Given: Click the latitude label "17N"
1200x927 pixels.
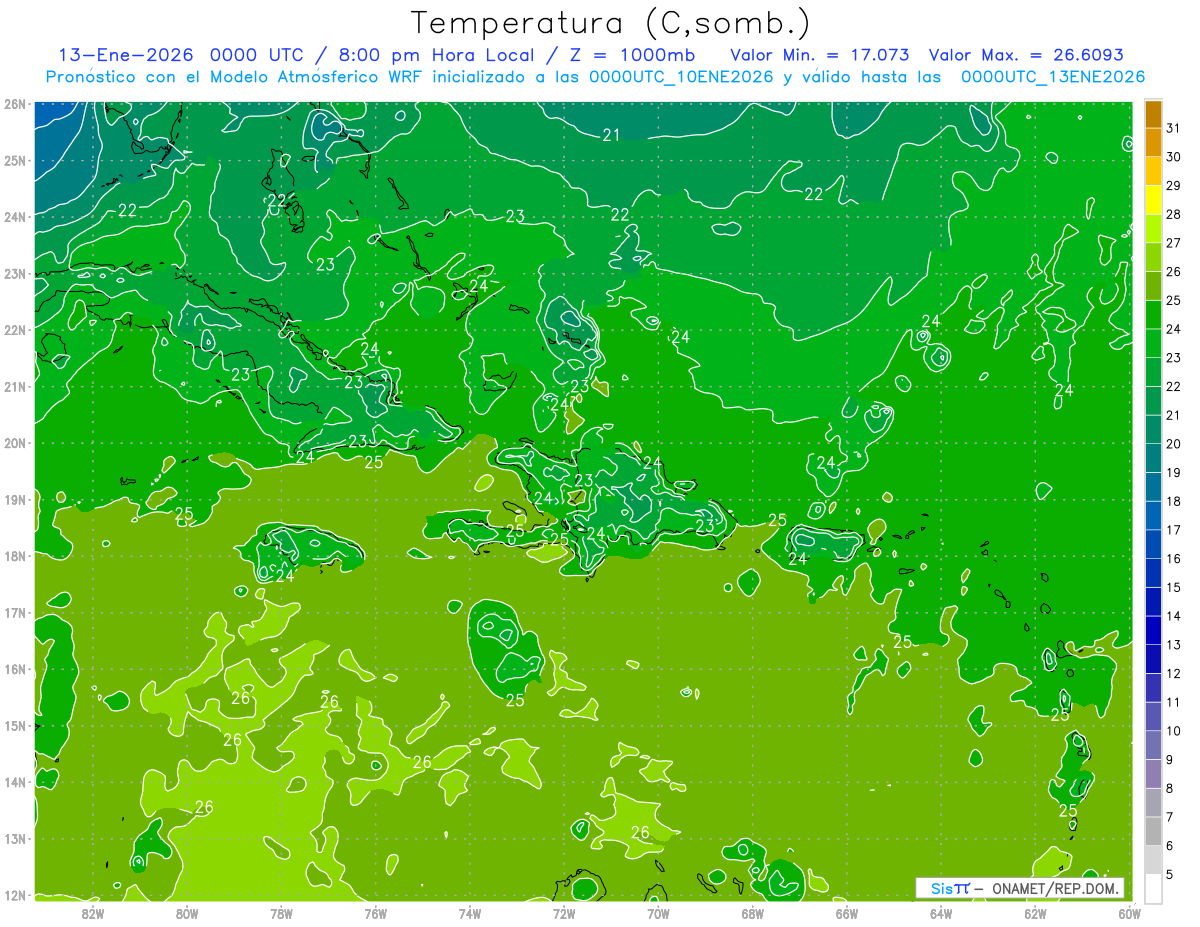Looking at the screenshot, I should (14, 612).
